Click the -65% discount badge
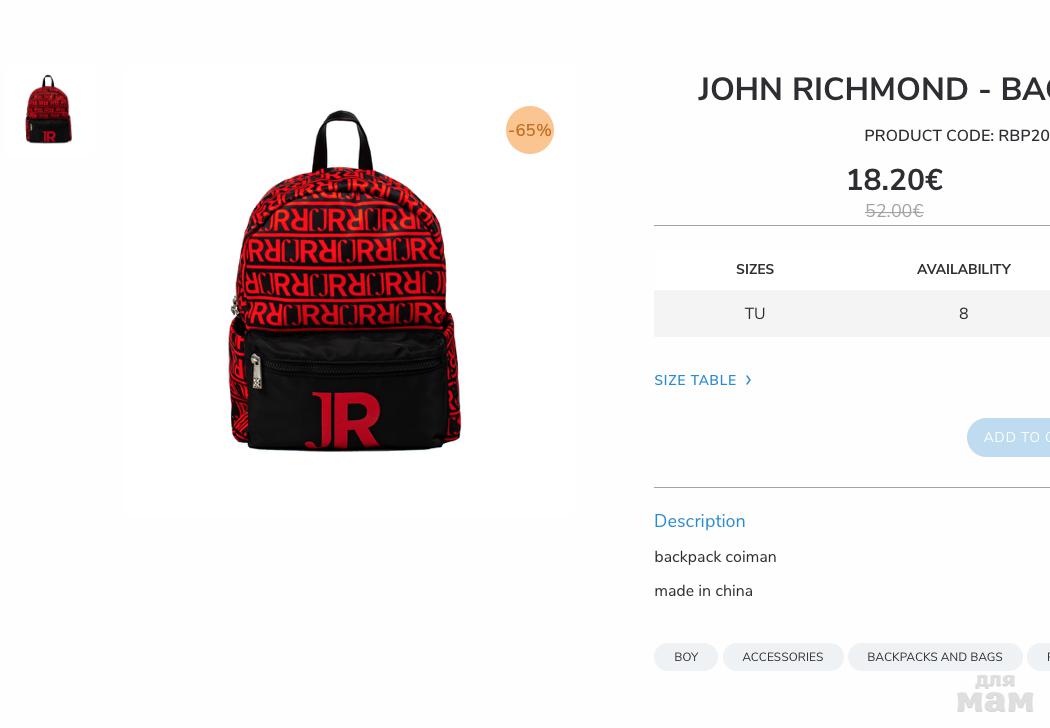 [530, 130]
